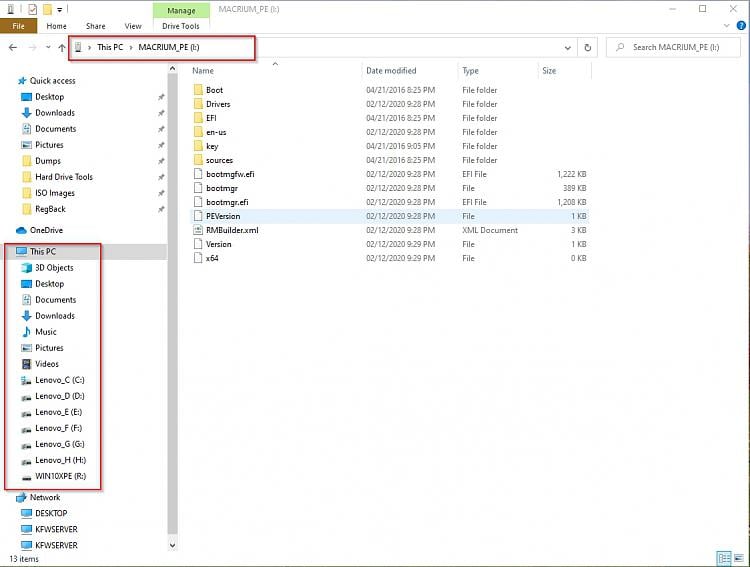Screen dimensions: 750x567
Task: Open recent locations dropdown arrow
Action: pyautogui.click(x=48, y=47)
